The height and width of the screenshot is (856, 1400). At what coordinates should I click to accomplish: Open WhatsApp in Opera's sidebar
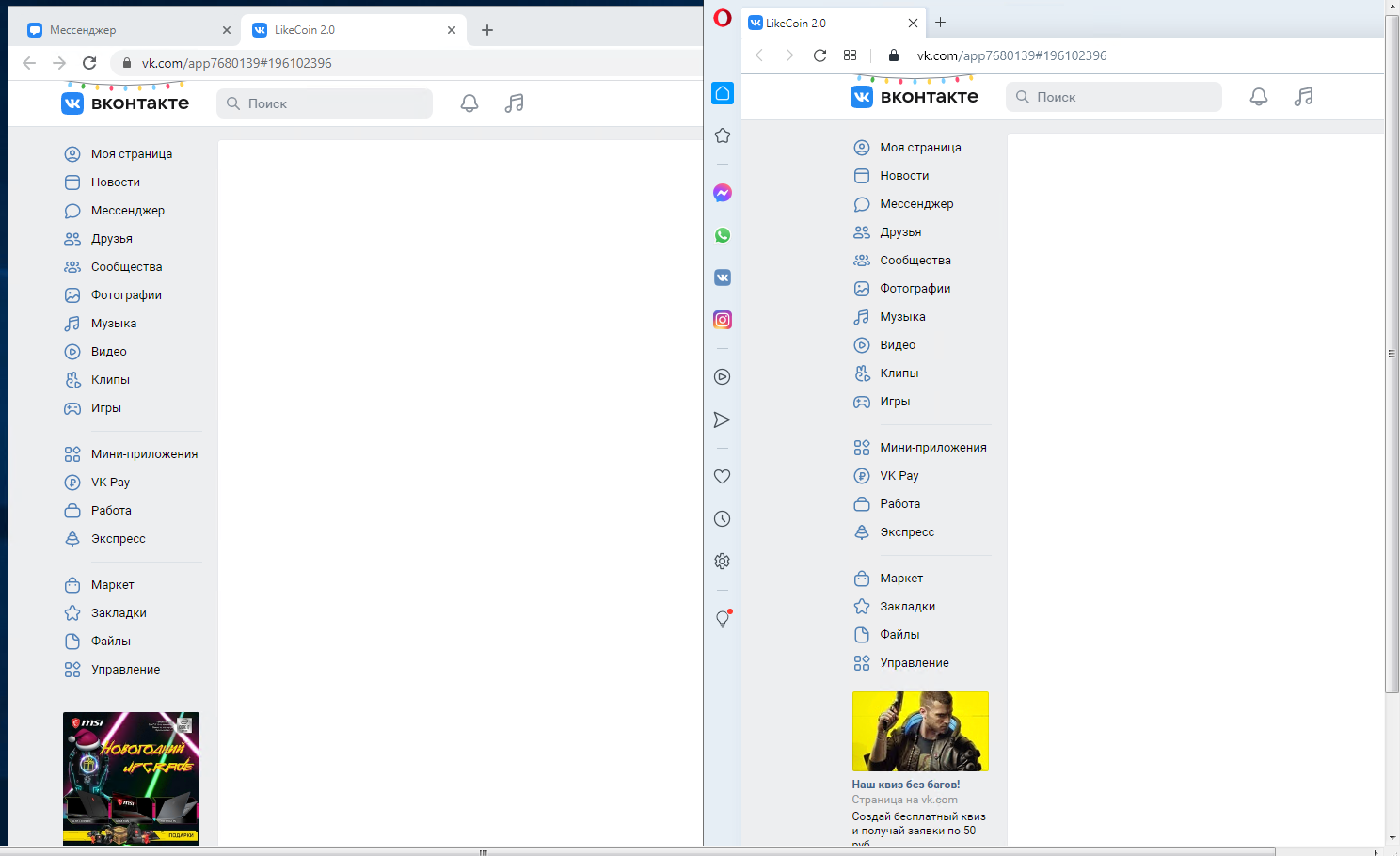[x=723, y=235]
